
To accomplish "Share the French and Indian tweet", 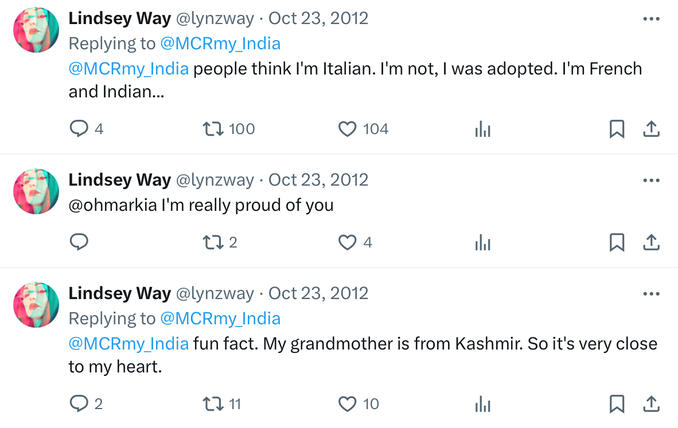I will [650, 129].
